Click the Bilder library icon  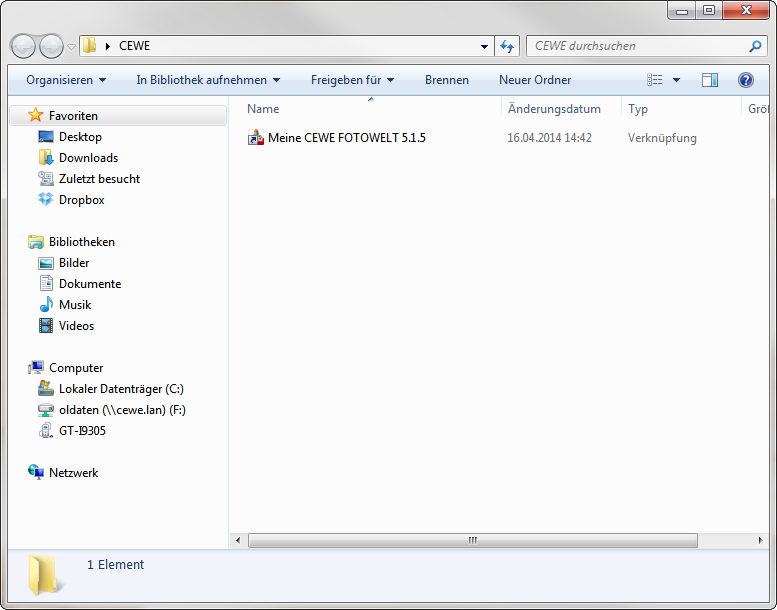(46, 263)
